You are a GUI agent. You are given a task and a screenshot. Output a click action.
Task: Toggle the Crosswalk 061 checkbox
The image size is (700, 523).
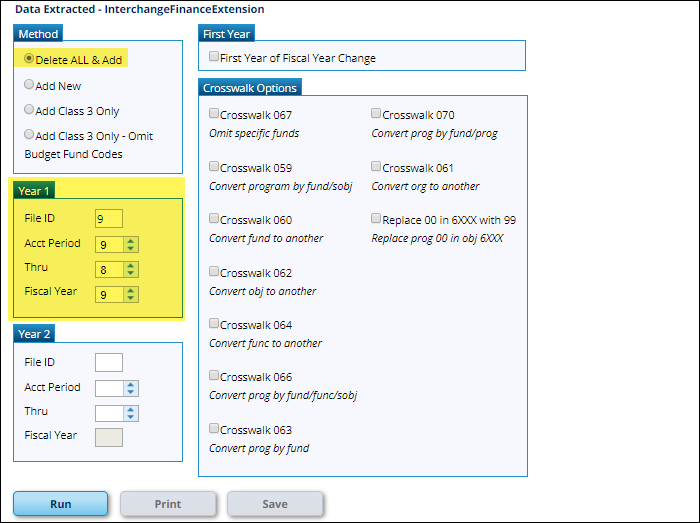coord(376,166)
